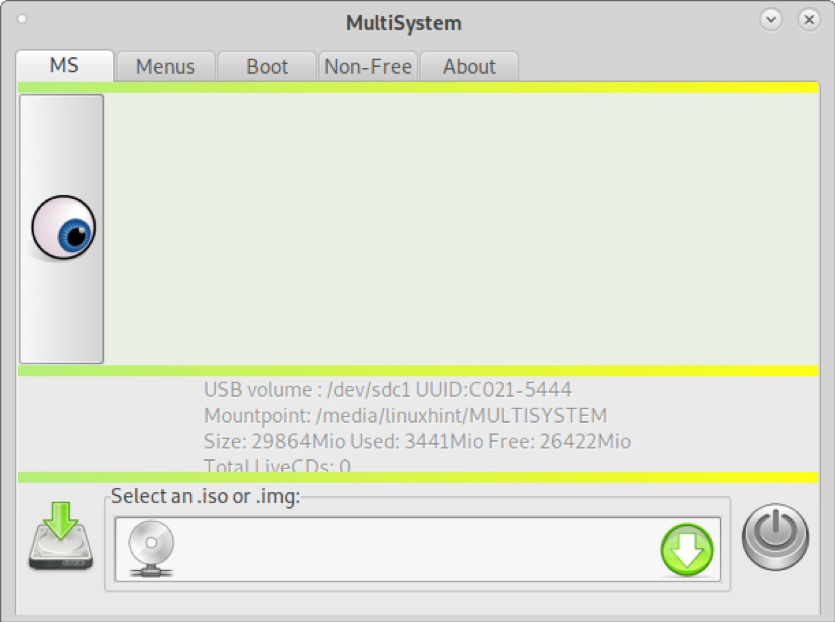Viewport: 835px width, 622px height.
Task: Click the CD disc icon
Action: tap(151, 549)
